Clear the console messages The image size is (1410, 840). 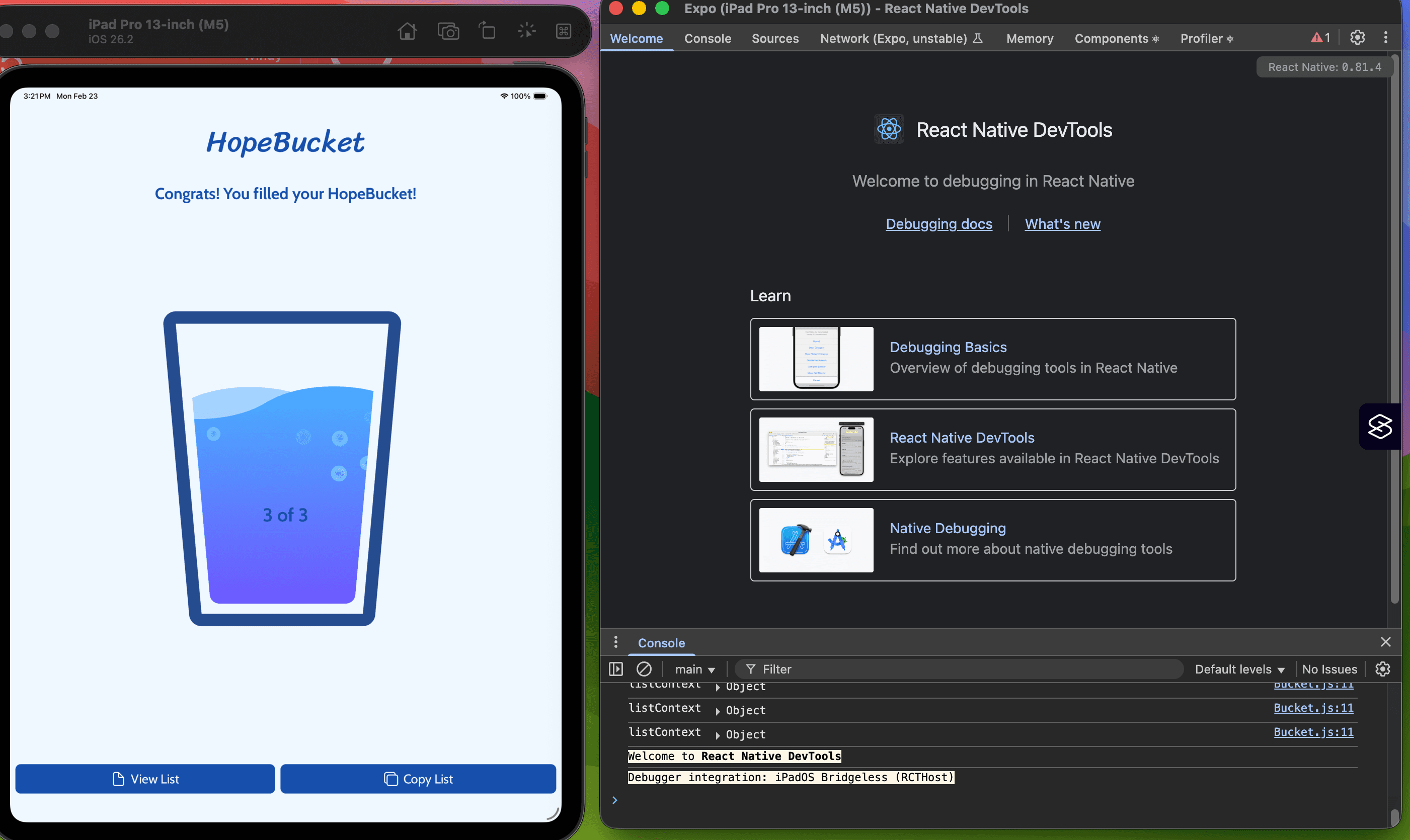click(x=645, y=668)
